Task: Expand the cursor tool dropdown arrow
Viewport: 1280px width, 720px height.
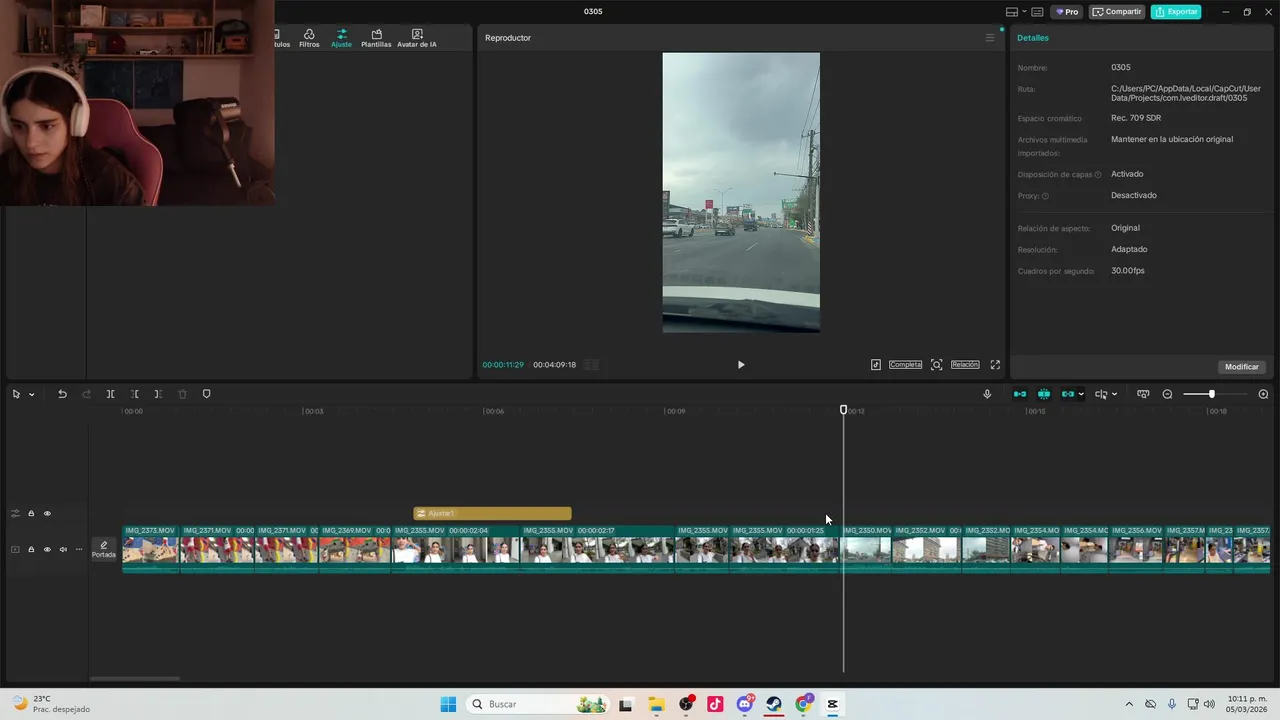Action: (31, 394)
